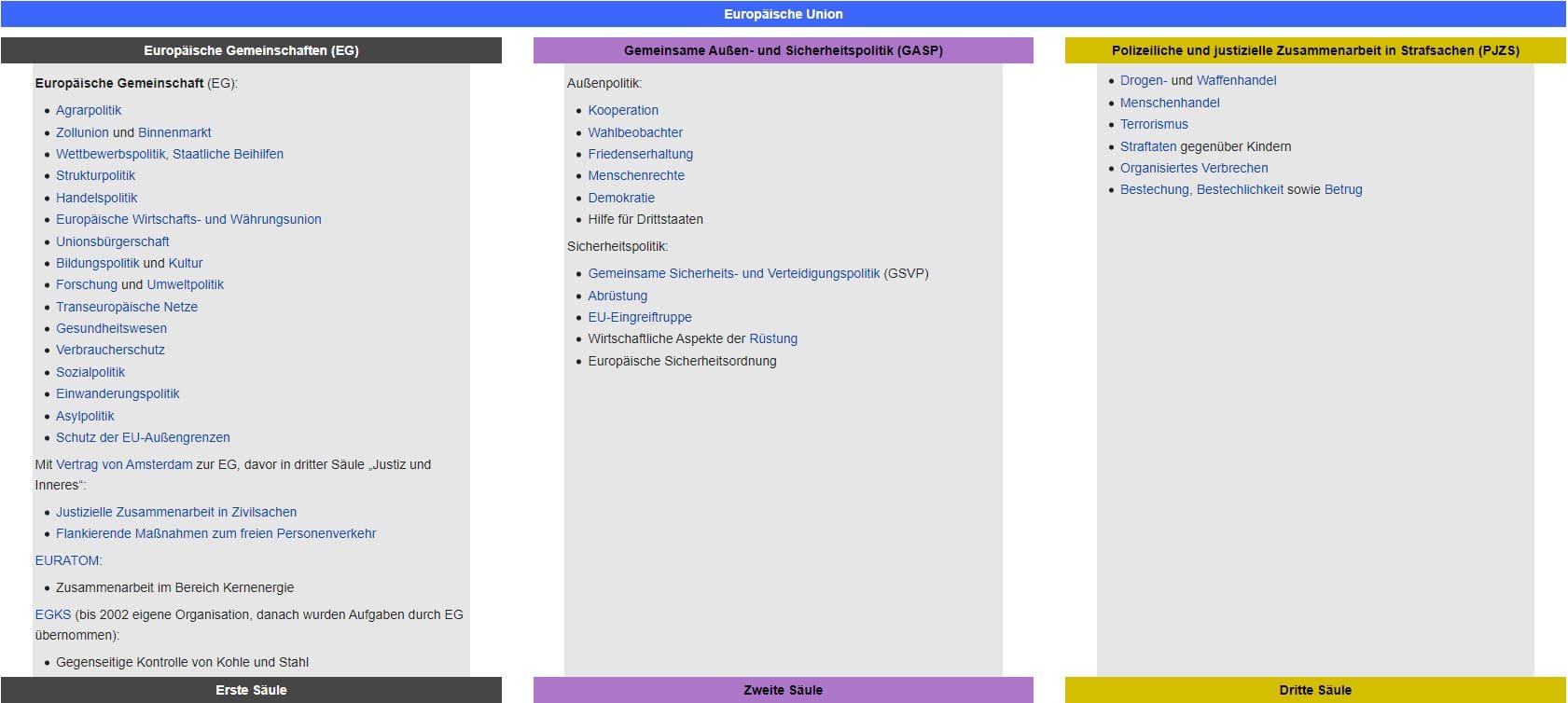Visit the Gesundheitswesen link
Image resolution: width=1568 pixels, height=703 pixels.
[x=111, y=328]
